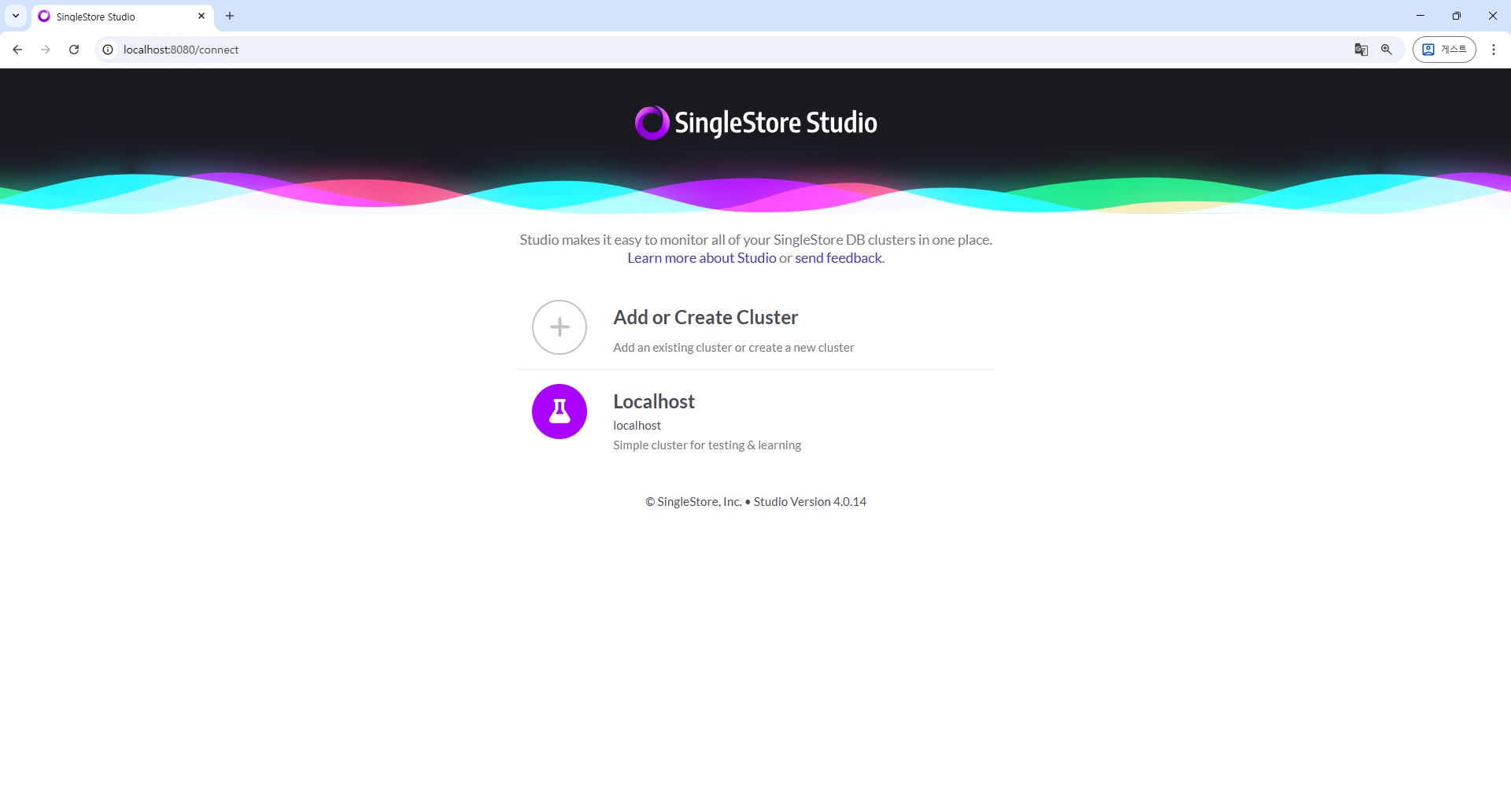Select the SingleStore Studio tab
Screen dimensions: 1511x812
click(123, 17)
